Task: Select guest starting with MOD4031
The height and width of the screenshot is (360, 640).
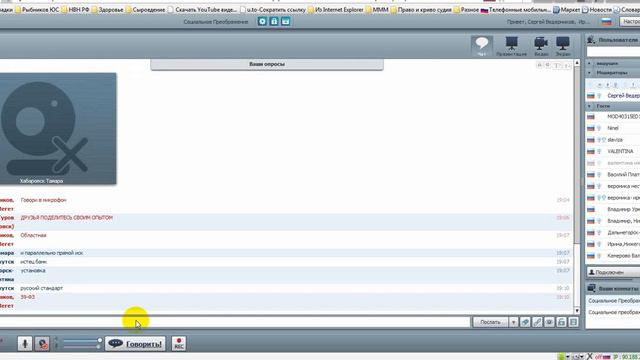Action: 613,116
